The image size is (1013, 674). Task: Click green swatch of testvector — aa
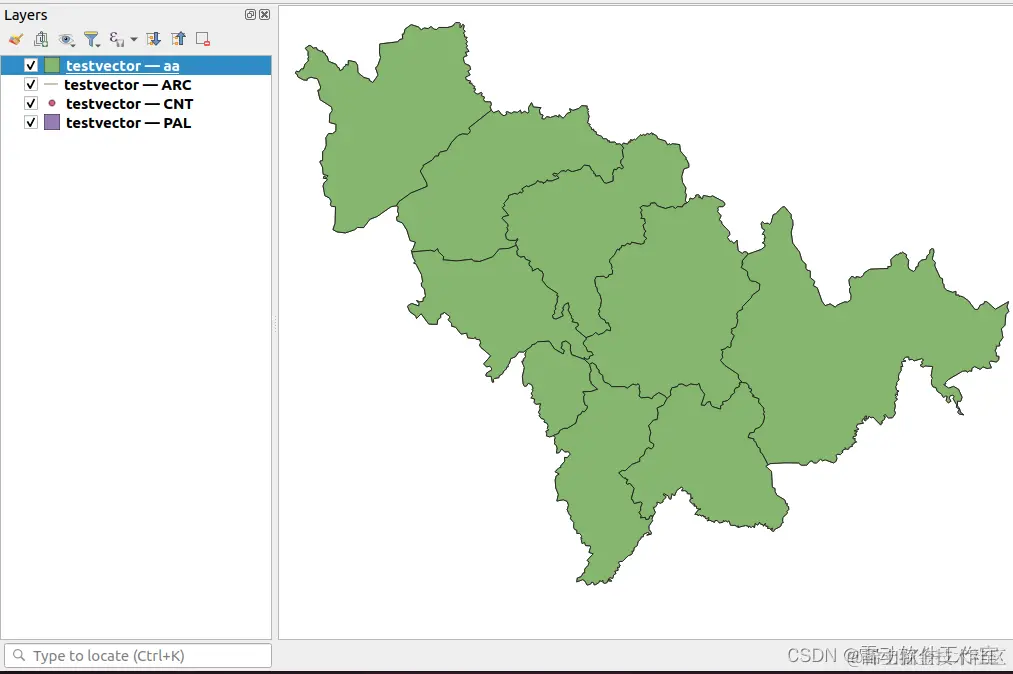52,65
